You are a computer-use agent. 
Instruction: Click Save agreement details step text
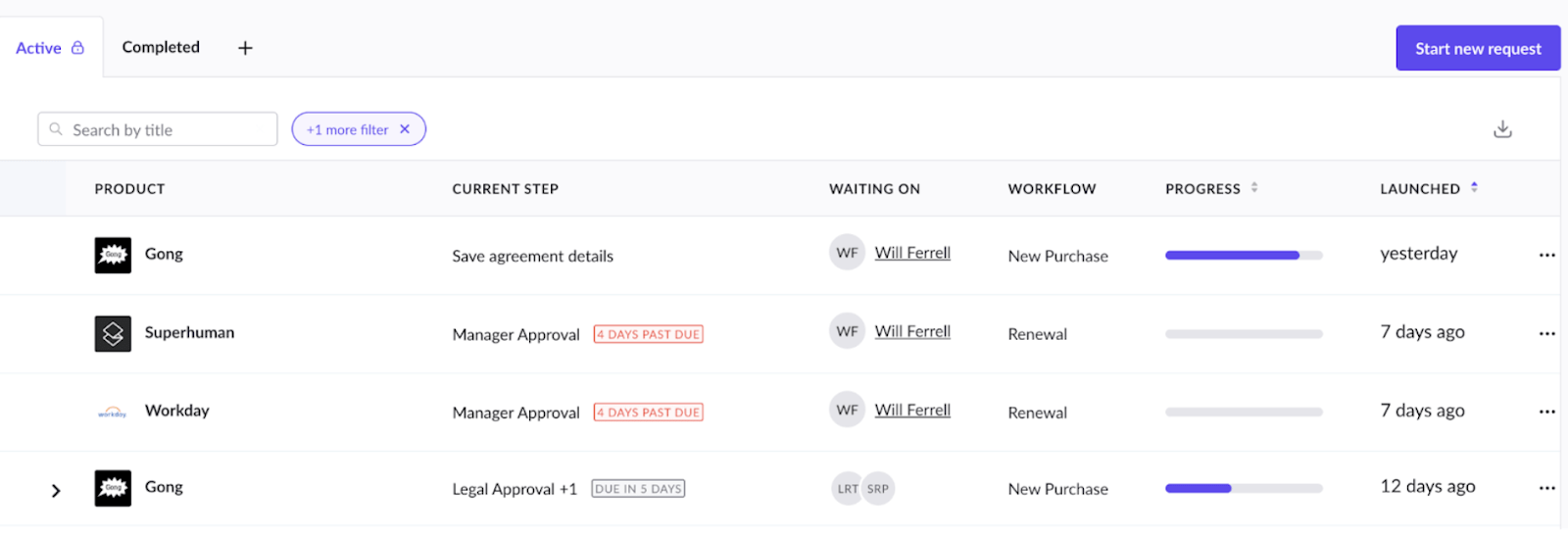point(532,256)
